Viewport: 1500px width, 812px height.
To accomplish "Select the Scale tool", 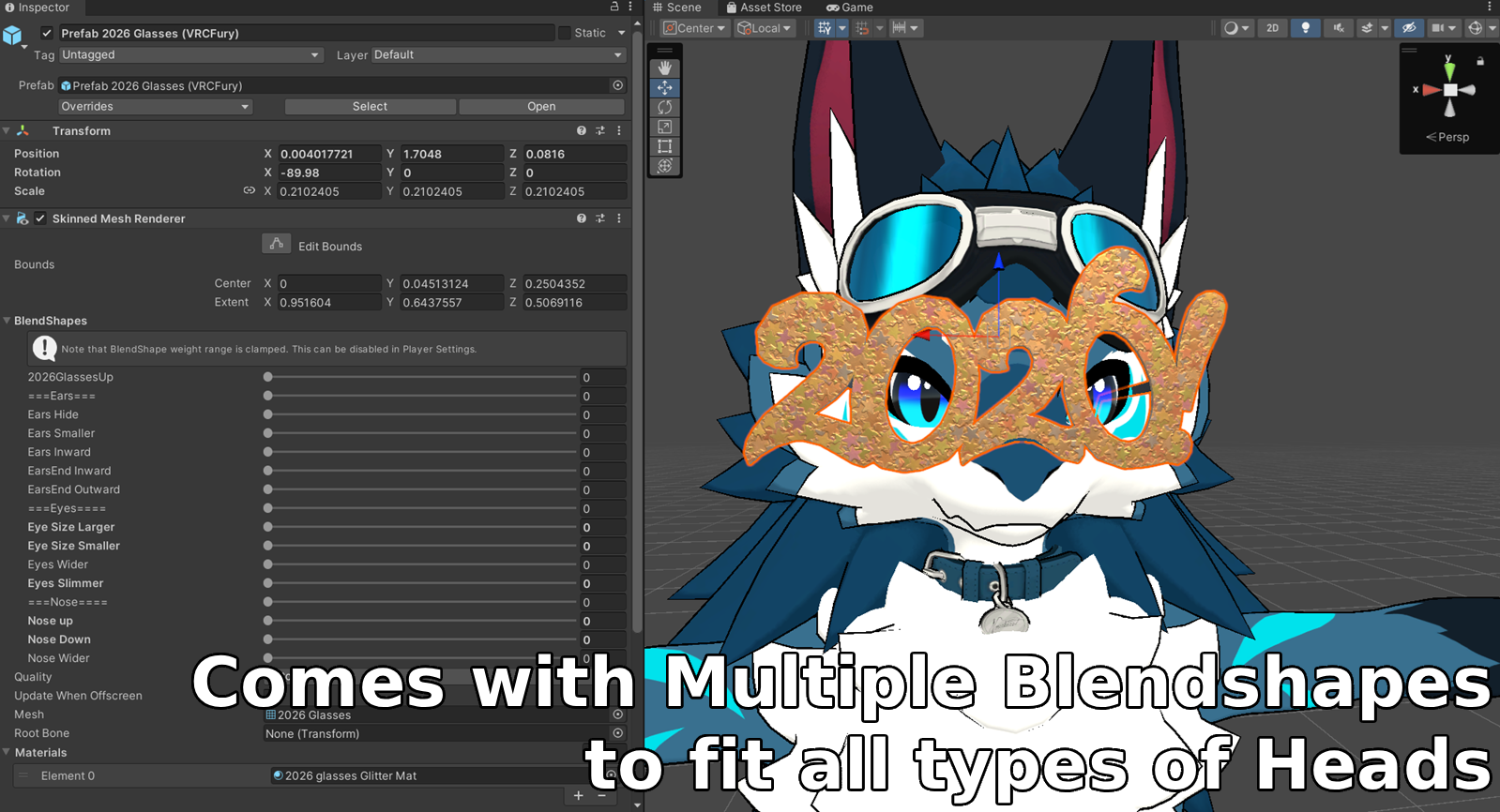I will [x=665, y=127].
